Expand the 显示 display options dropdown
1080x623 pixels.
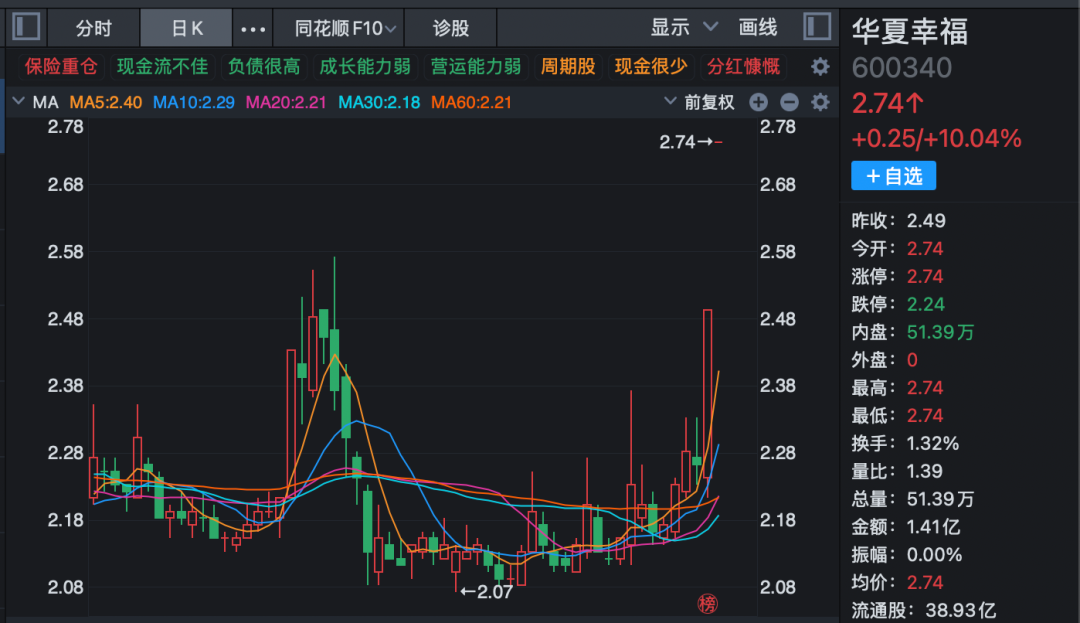coord(685,28)
